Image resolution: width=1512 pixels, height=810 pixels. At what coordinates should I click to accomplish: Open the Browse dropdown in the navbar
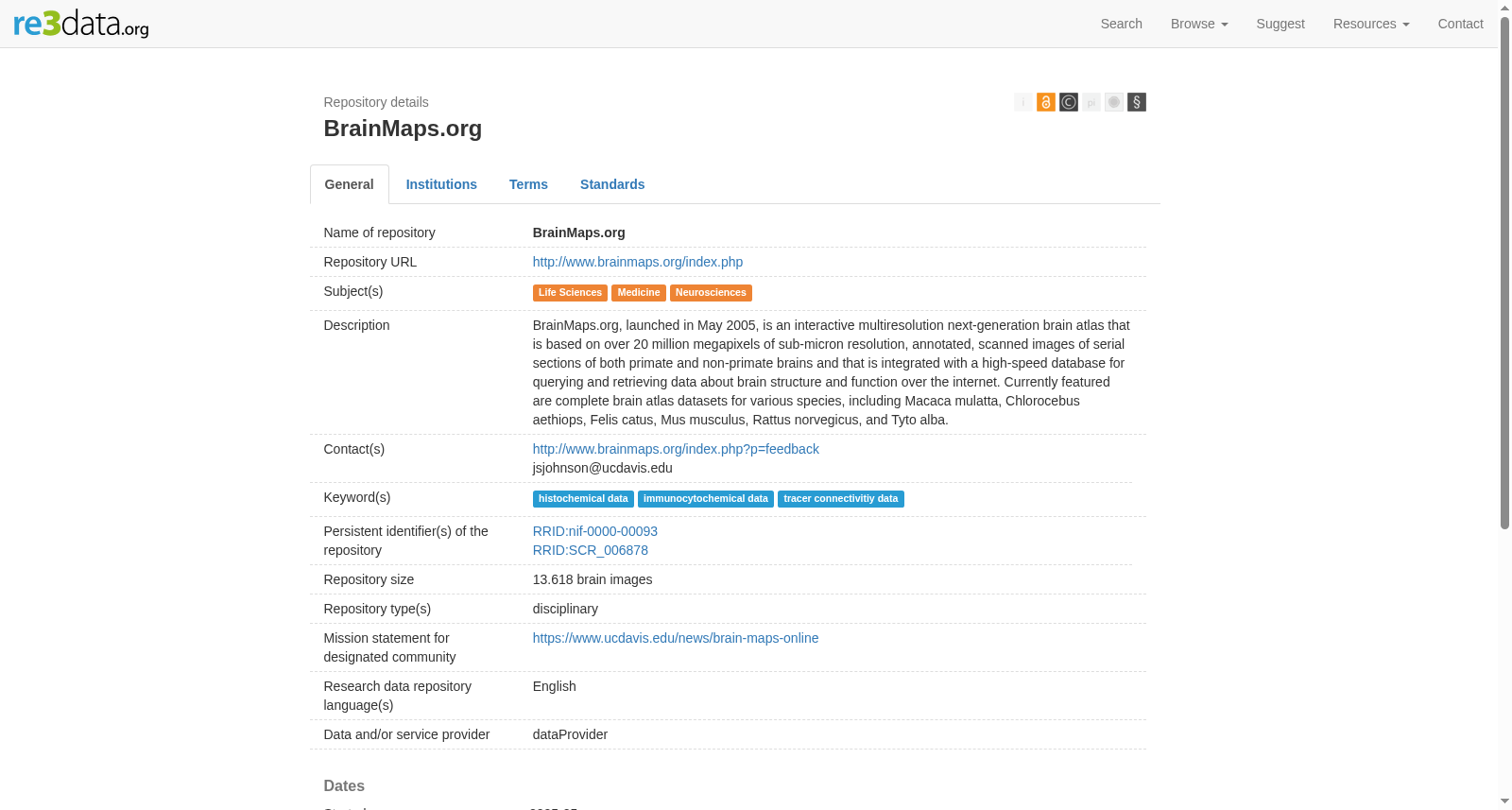pyautogui.click(x=1199, y=24)
